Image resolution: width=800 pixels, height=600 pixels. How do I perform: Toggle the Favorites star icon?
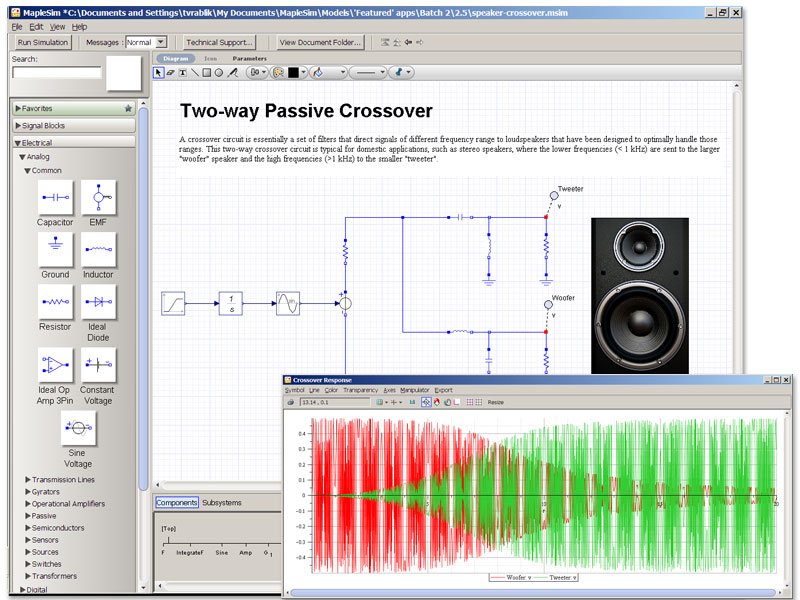pyautogui.click(x=128, y=108)
